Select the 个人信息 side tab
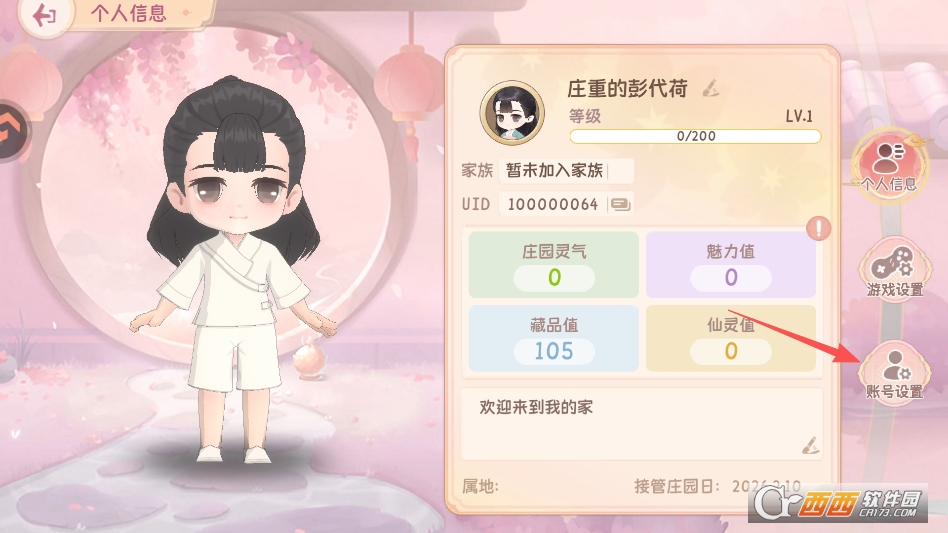The image size is (948, 533). coord(889,164)
